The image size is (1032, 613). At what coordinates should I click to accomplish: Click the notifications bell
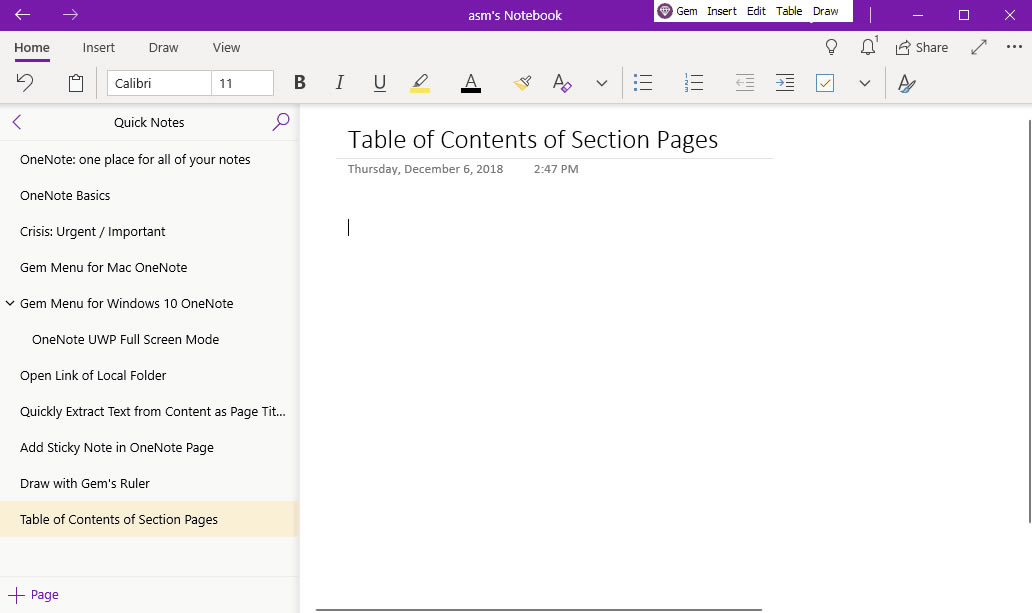coord(866,47)
